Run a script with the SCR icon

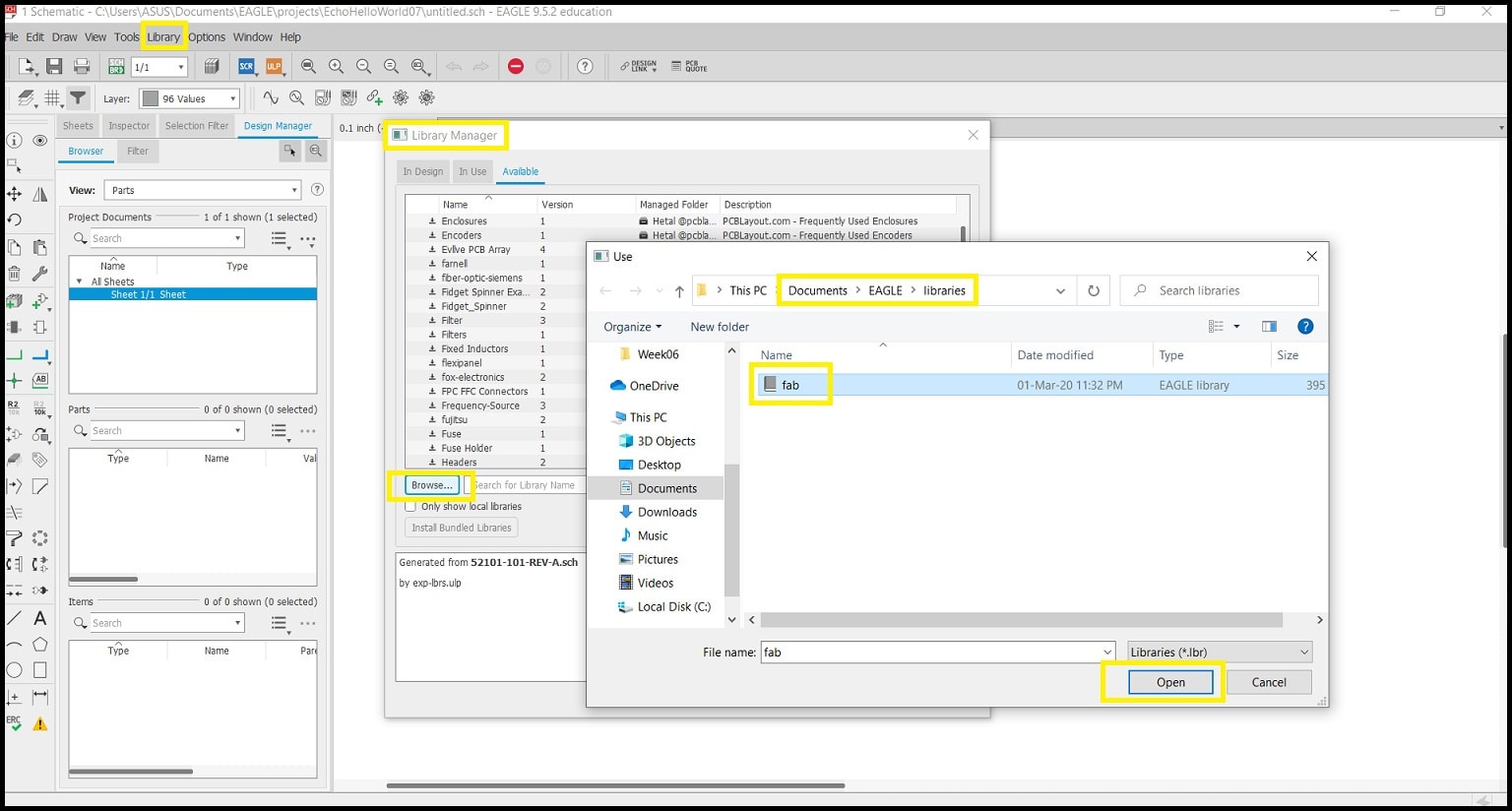point(246,67)
